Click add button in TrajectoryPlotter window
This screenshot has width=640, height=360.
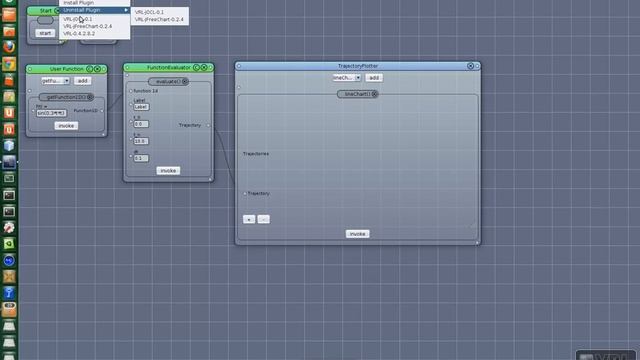tap(374, 78)
